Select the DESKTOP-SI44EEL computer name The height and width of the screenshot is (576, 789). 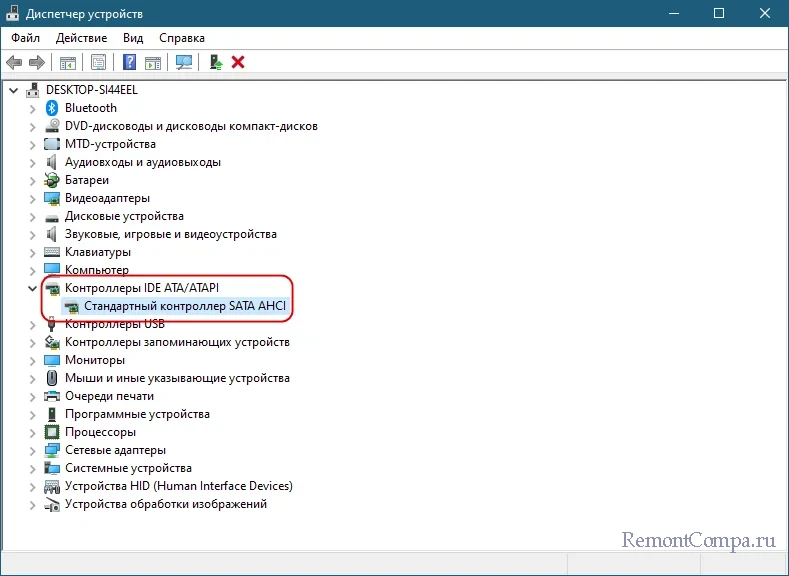[x=92, y=90]
